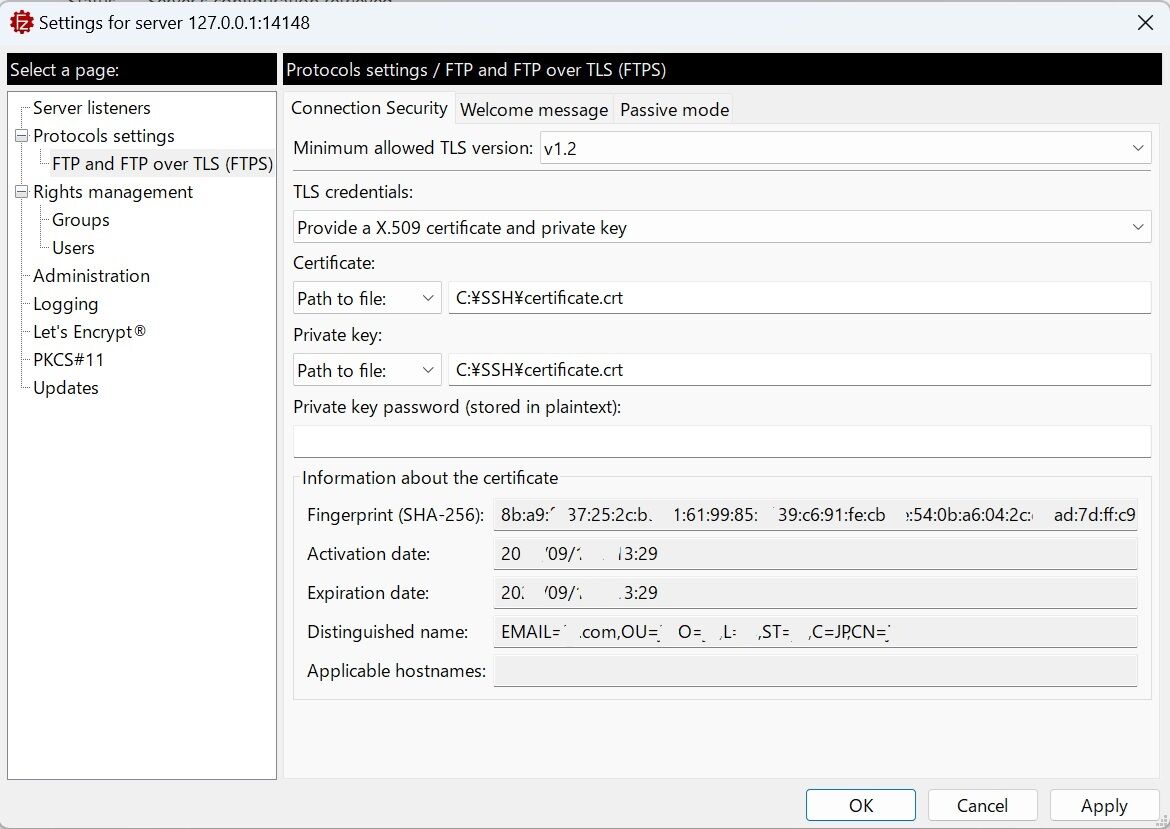This screenshot has height=829, width=1170.
Task: Collapse the Protocols settings tree branch
Action: point(20,135)
